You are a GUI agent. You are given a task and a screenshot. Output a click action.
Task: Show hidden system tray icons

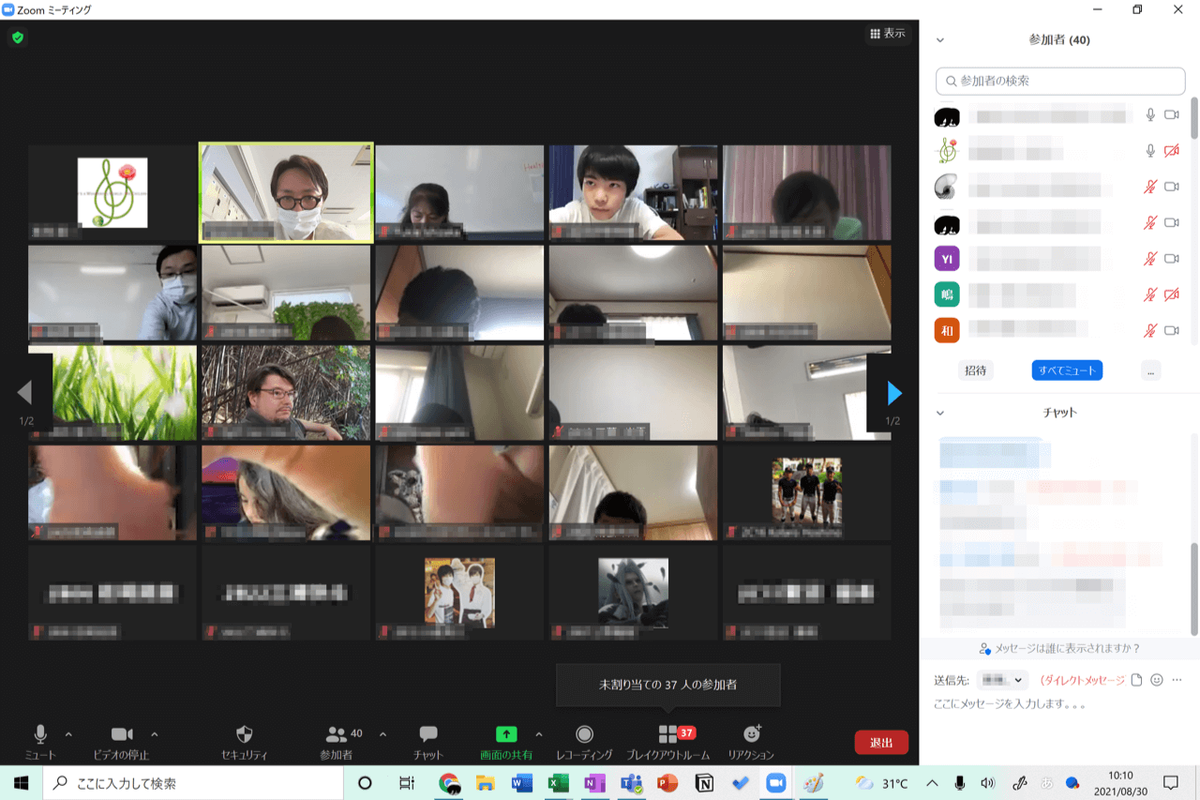932,783
